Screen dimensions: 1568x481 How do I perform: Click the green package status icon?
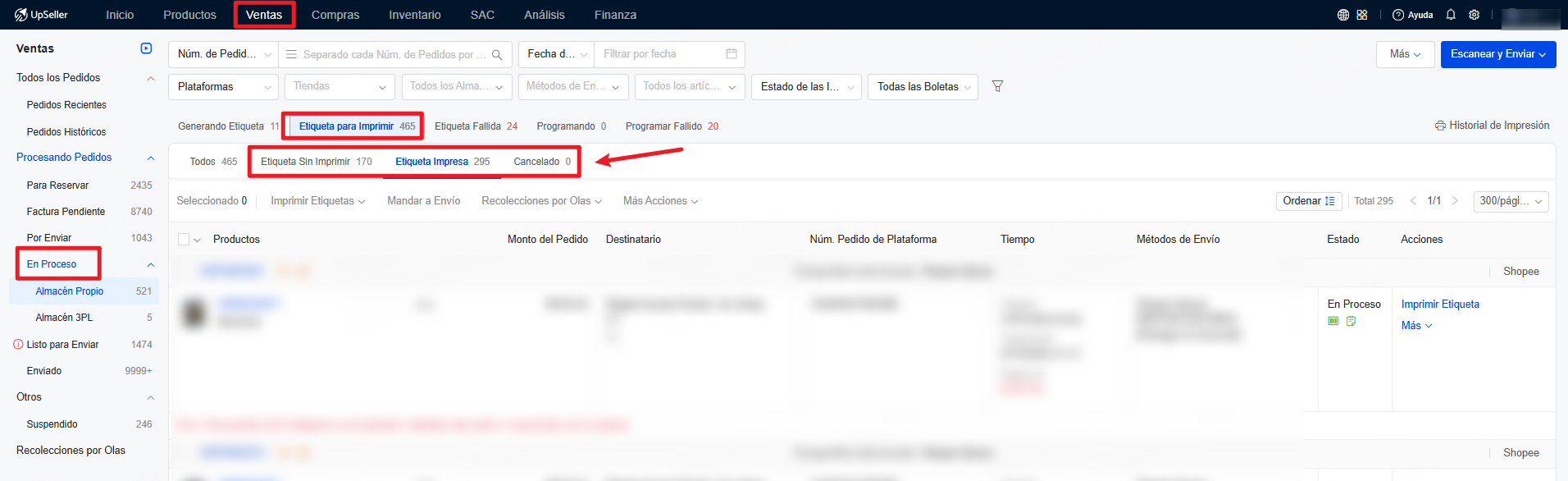pos(1333,321)
